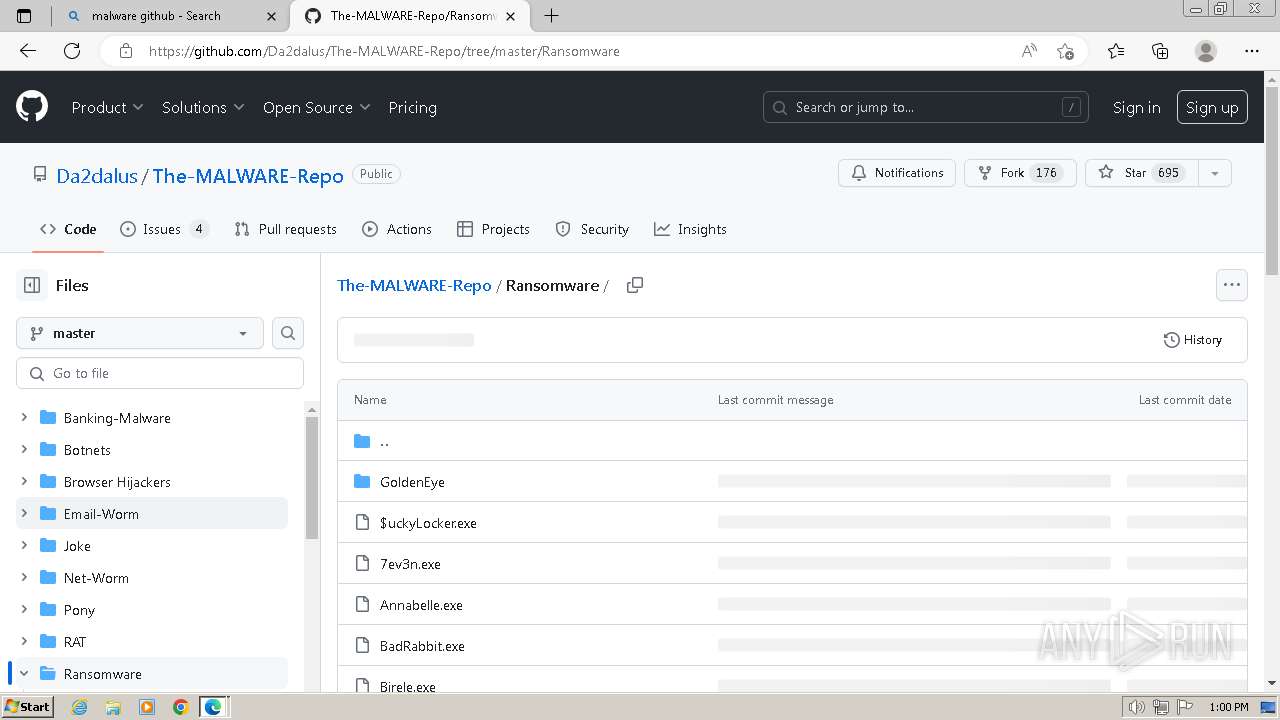The image size is (1280, 720).
Task: Click the browser address bar URL
Action: [x=384, y=51]
